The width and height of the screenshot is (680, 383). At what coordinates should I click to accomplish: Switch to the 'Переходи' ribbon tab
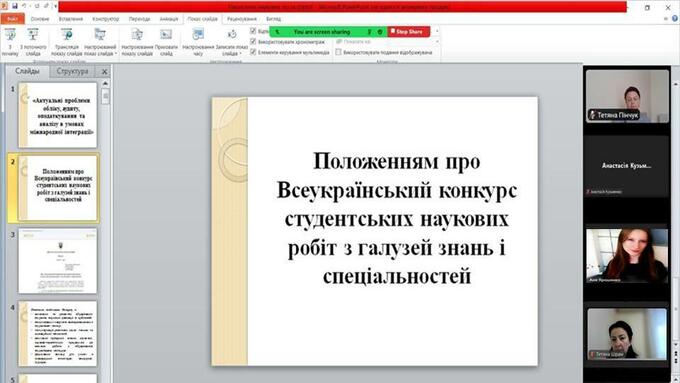[x=139, y=19]
